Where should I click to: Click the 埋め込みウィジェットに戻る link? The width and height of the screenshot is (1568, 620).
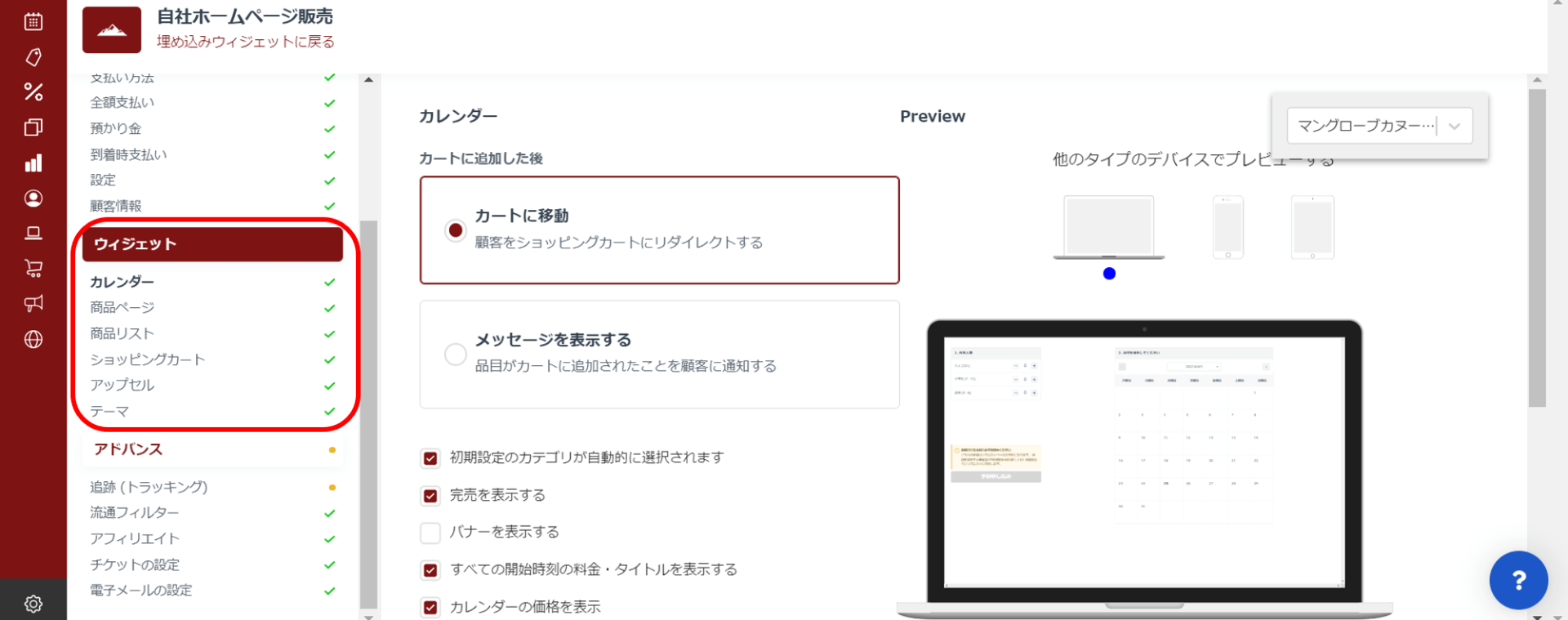pyautogui.click(x=245, y=42)
